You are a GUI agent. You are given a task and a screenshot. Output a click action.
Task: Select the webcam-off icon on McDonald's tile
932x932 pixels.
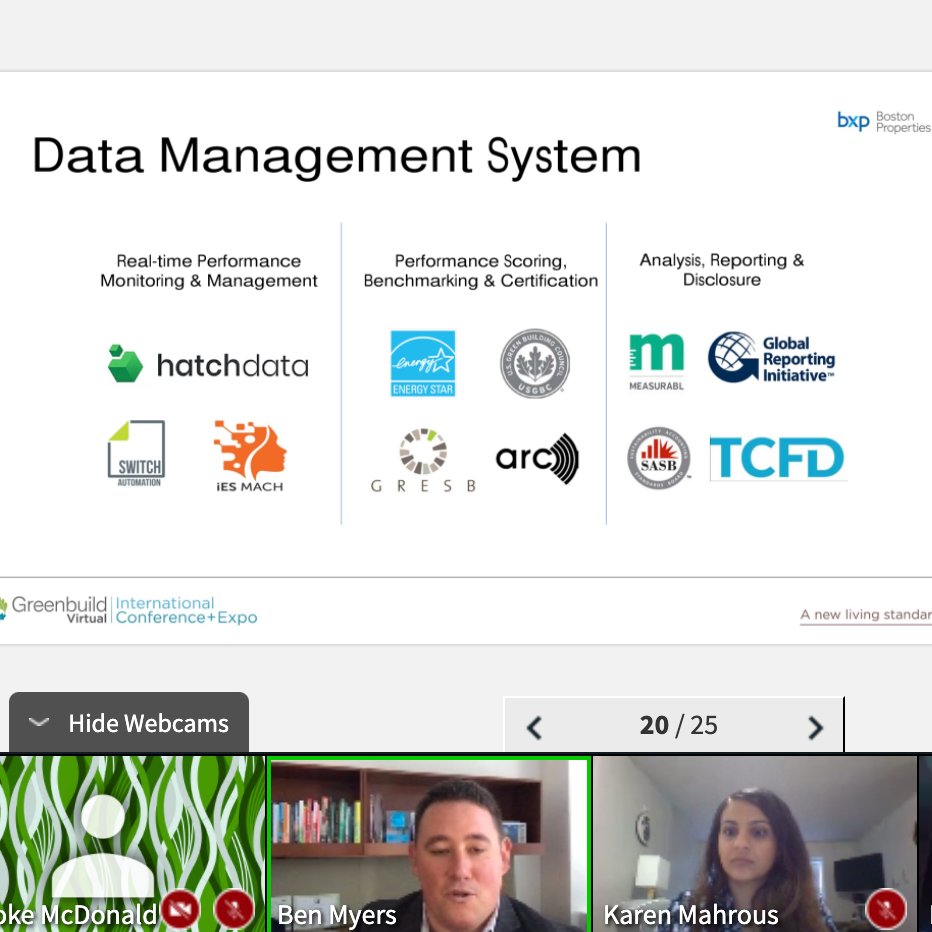(180, 909)
